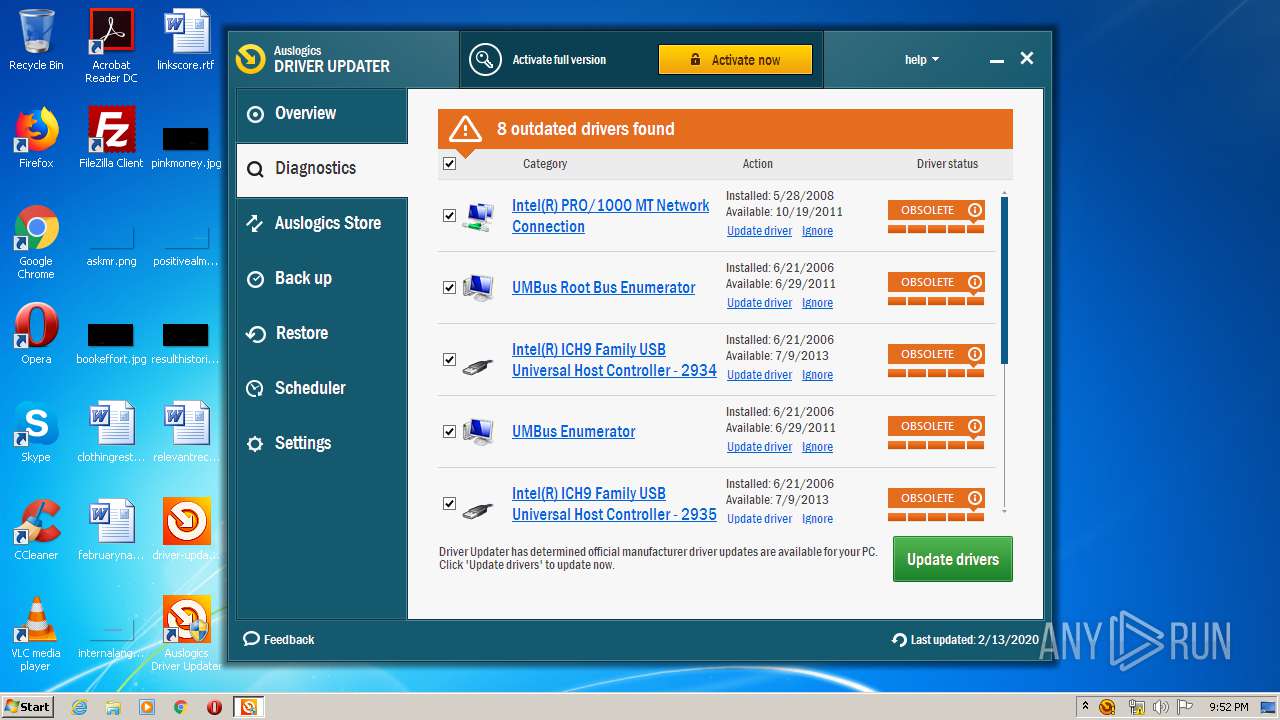Viewport: 1280px width, 720px height.
Task: Open CCleaner desktop shortcut
Action: tap(36, 530)
